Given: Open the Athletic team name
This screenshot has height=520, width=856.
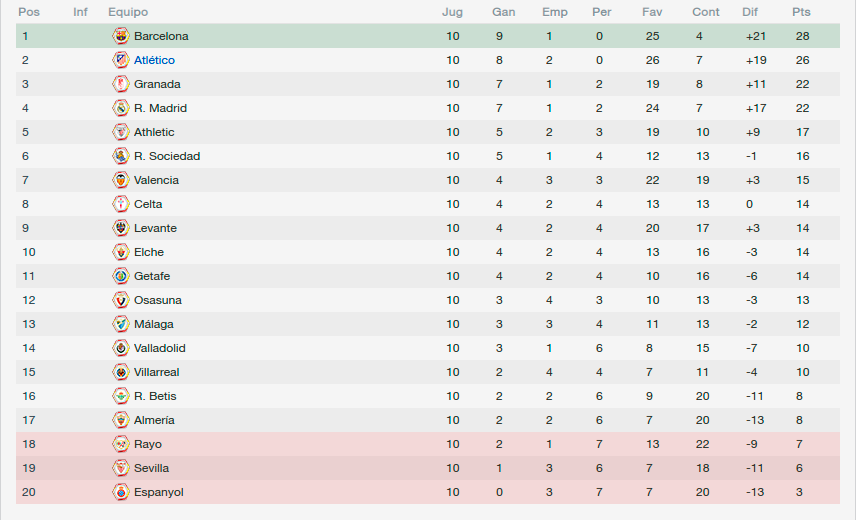Looking at the screenshot, I should [154, 132].
